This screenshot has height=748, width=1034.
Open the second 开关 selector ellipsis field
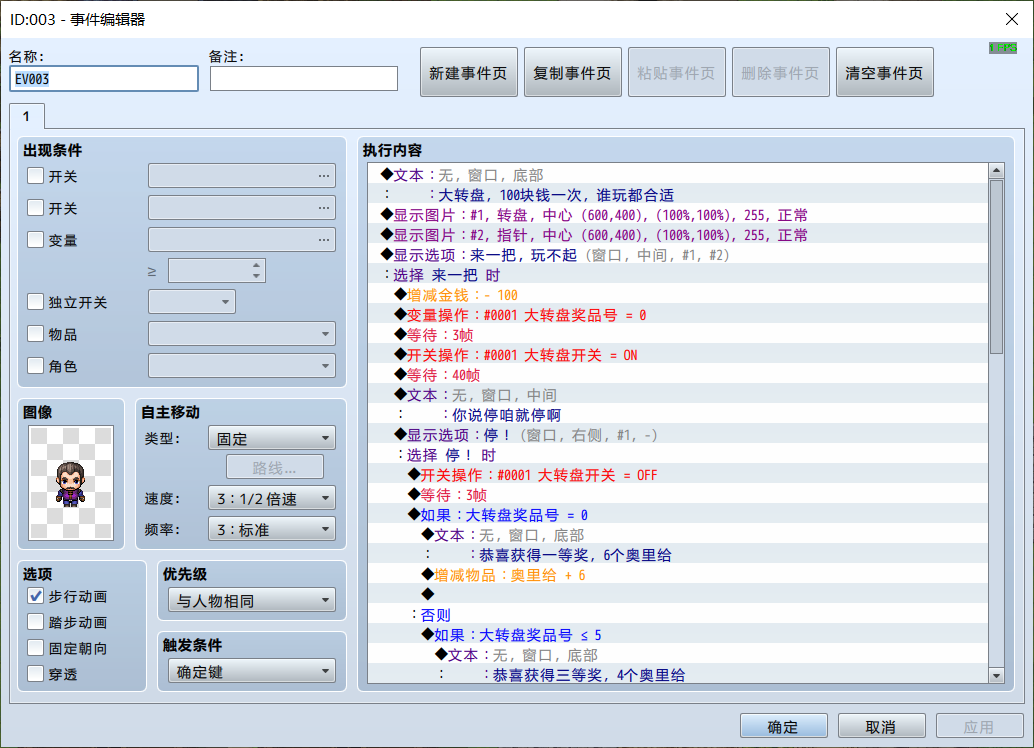click(x=242, y=208)
